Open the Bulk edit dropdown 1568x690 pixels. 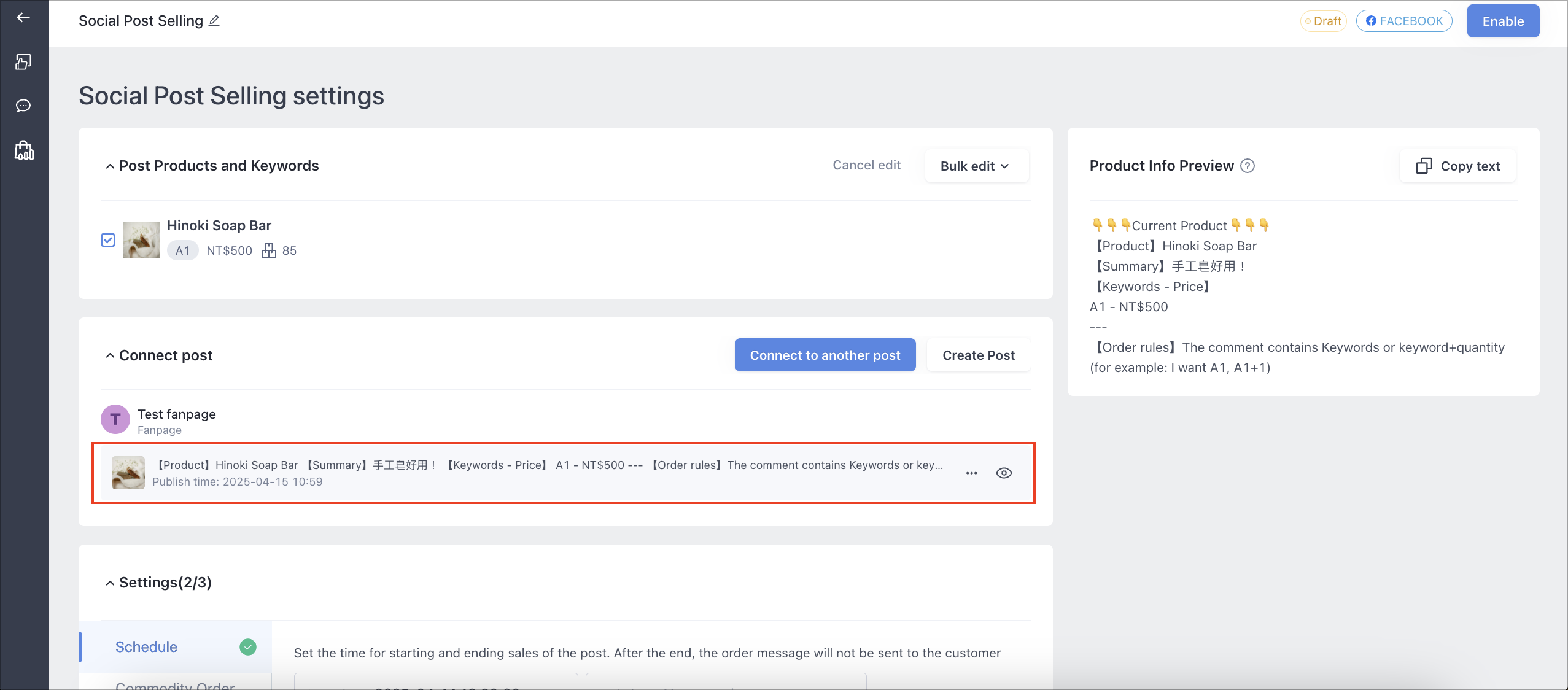pyautogui.click(x=976, y=166)
